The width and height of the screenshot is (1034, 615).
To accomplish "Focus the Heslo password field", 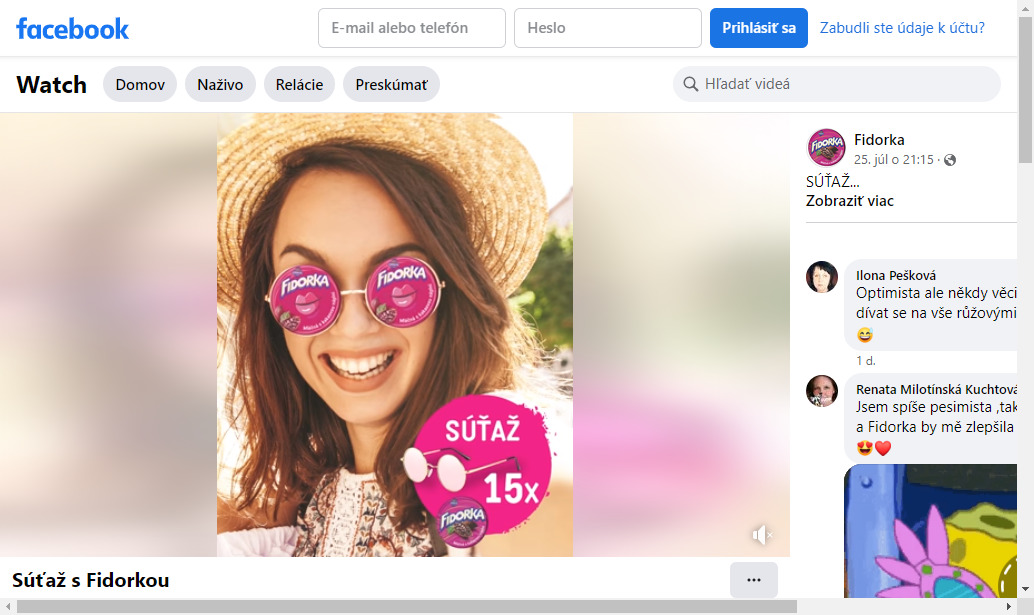I will click(x=608, y=28).
